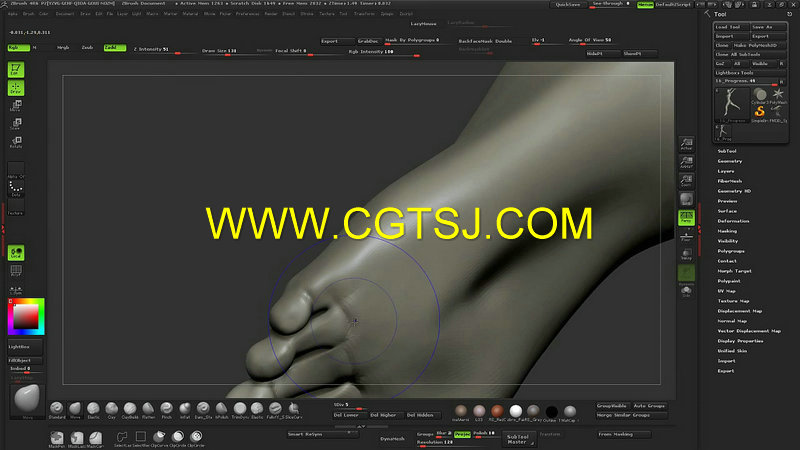The width and height of the screenshot is (800, 450).
Task: Click the Load Tool button
Action: [x=731, y=27]
